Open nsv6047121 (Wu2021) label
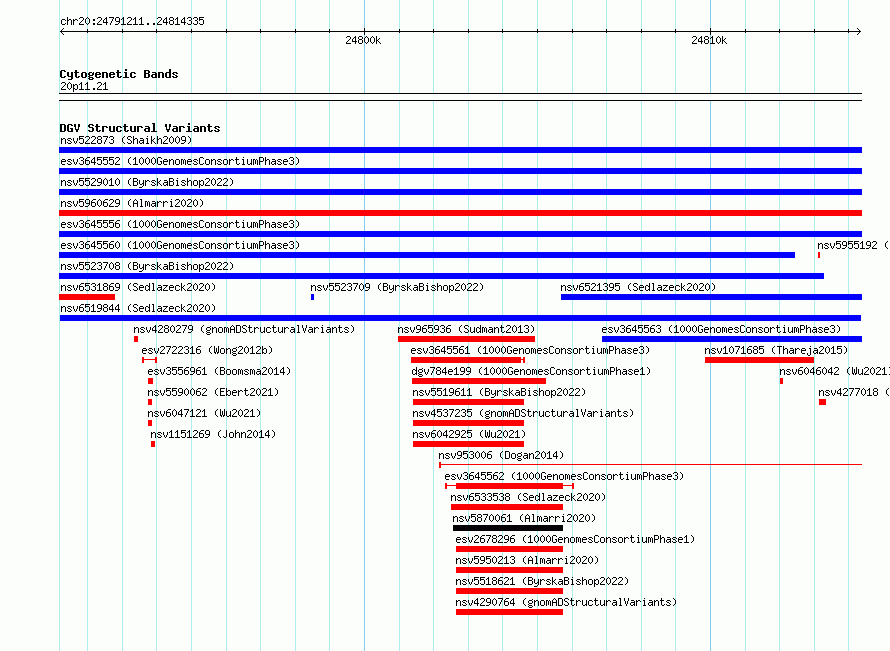This screenshot has width=890, height=651. [204, 413]
